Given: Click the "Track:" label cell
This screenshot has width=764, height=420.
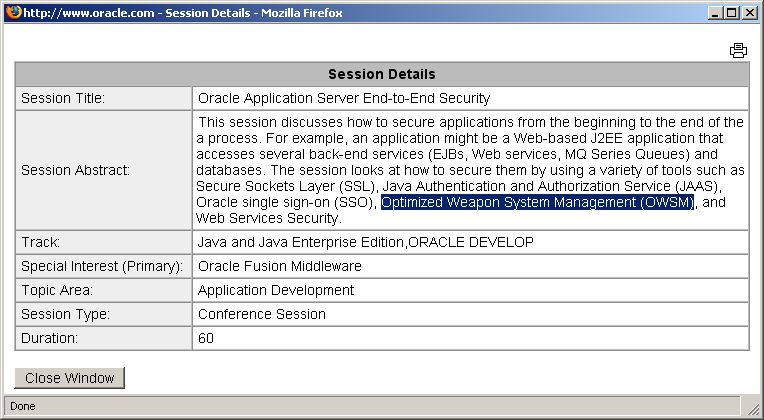Looking at the screenshot, I should click(x=41, y=242).
